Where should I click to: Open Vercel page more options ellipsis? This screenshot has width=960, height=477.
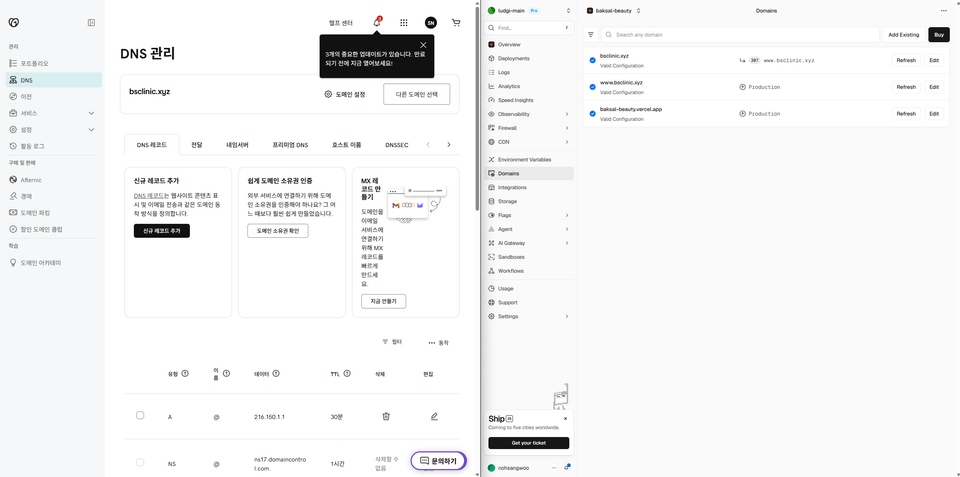tap(943, 10)
